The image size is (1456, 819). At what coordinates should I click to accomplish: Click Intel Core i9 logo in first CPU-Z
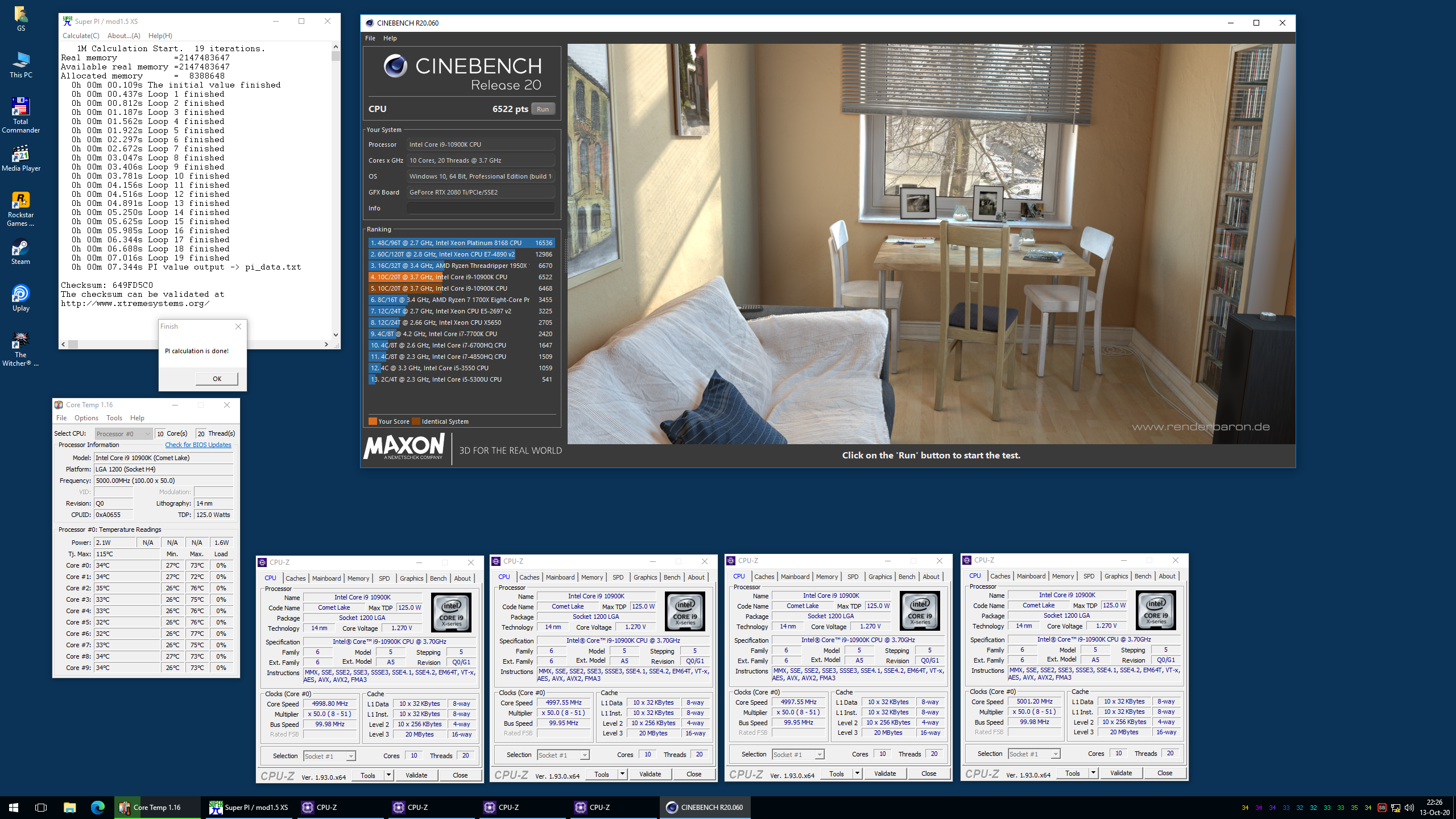(x=452, y=613)
